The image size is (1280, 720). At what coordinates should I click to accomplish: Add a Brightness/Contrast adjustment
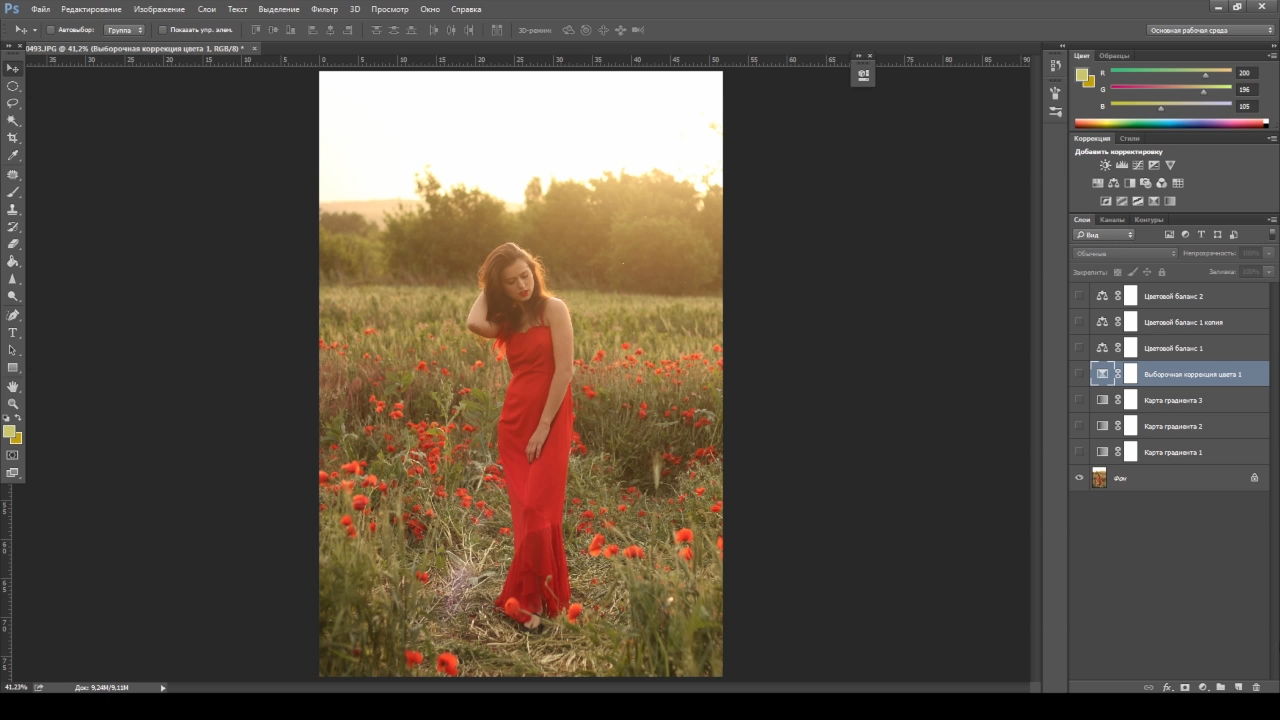click(1105, 165)
